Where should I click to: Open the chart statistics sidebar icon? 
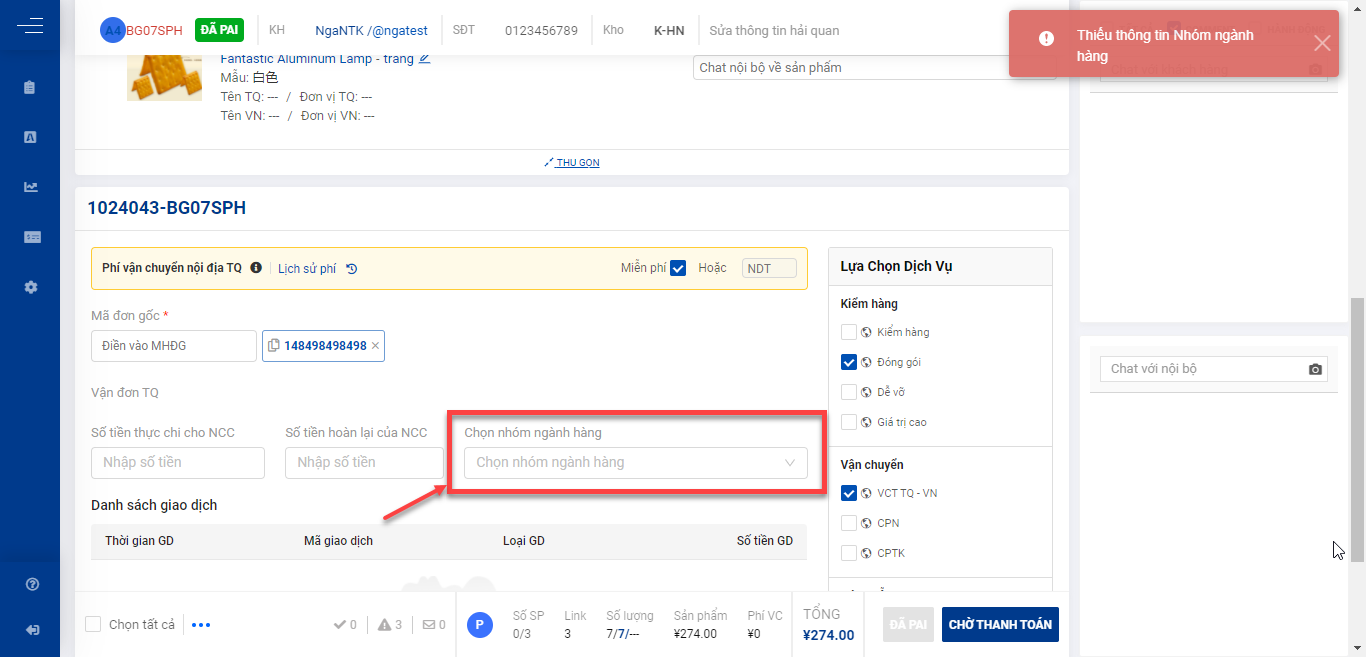tap(30, 187)
